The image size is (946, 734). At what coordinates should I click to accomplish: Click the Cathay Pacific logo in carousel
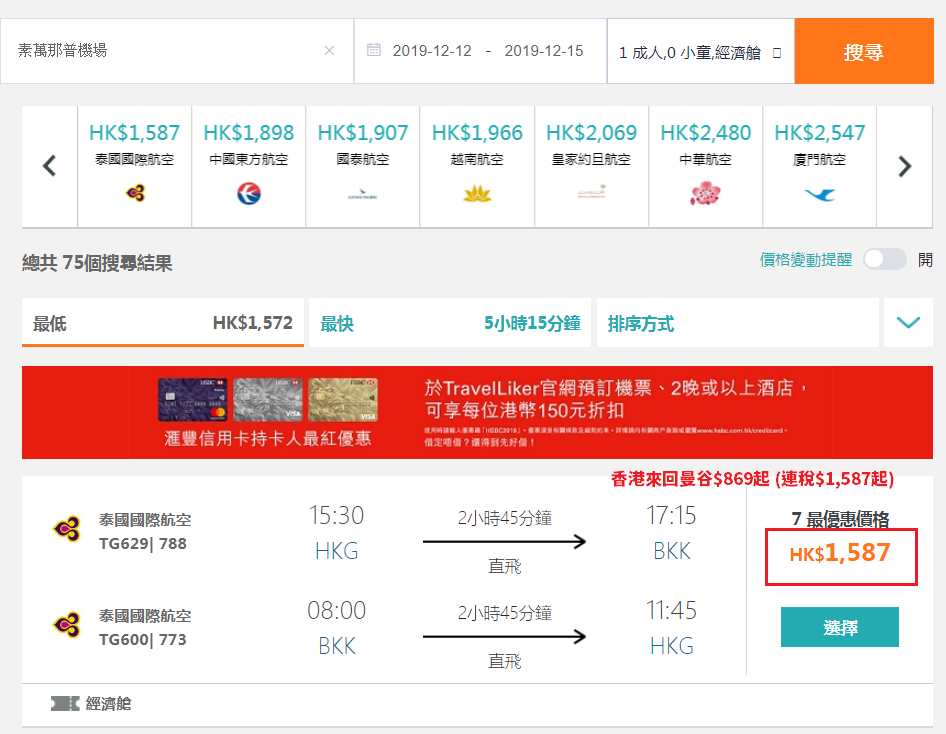click(x=363, y=194)
